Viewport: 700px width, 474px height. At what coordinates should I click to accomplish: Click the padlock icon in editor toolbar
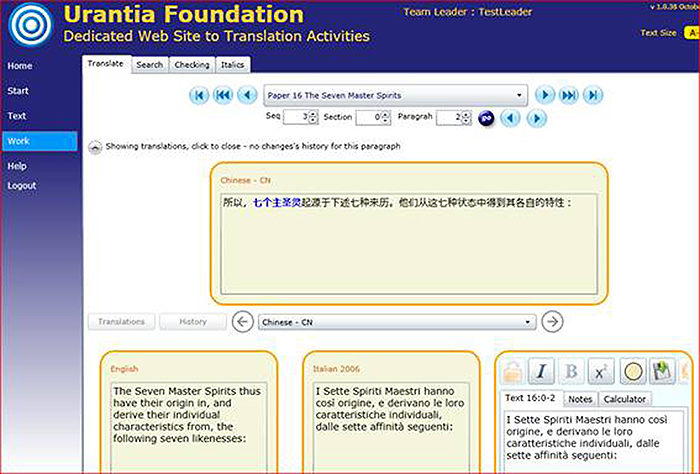click(512, 371)
